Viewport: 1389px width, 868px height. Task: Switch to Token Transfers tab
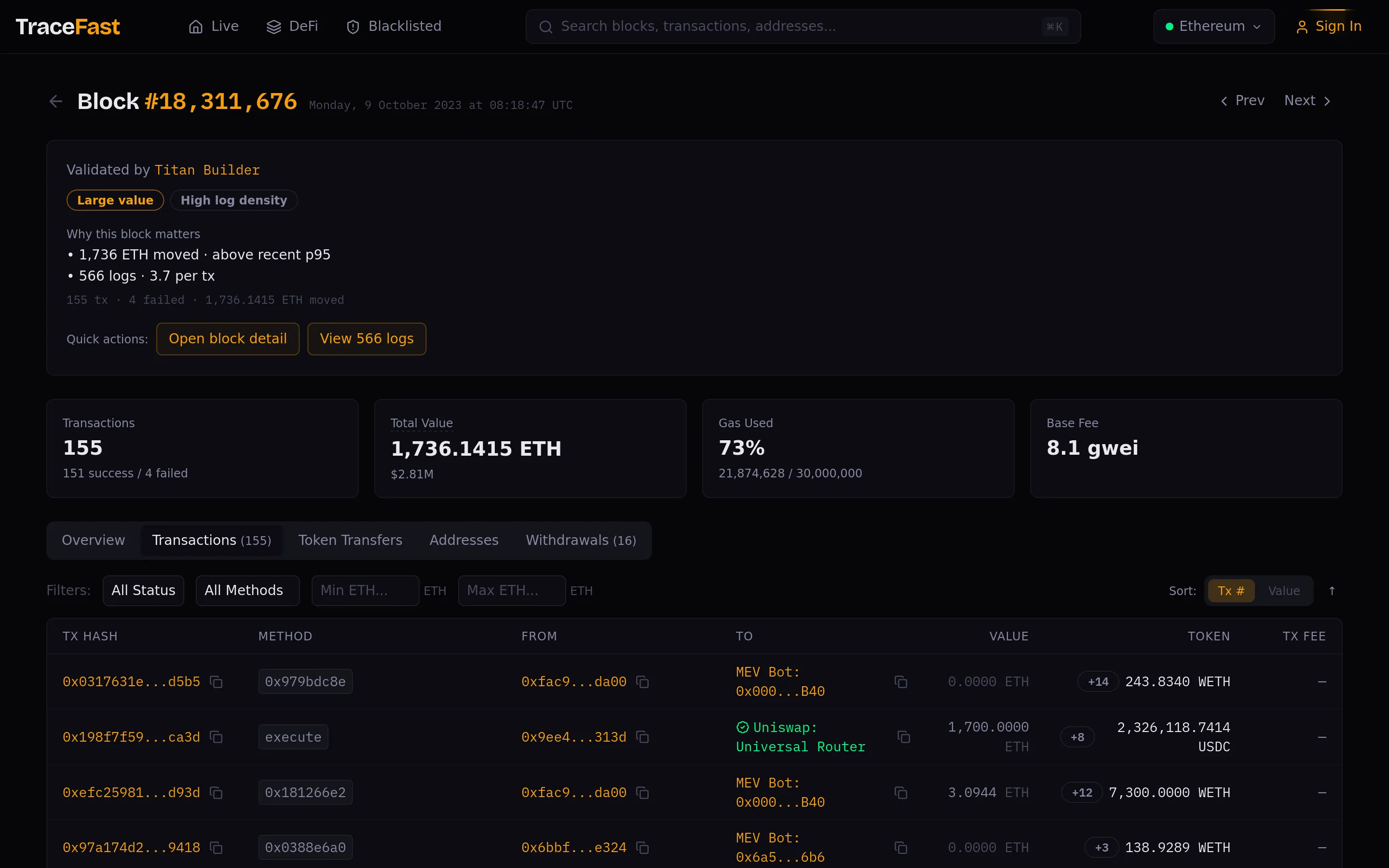(350, 540)
